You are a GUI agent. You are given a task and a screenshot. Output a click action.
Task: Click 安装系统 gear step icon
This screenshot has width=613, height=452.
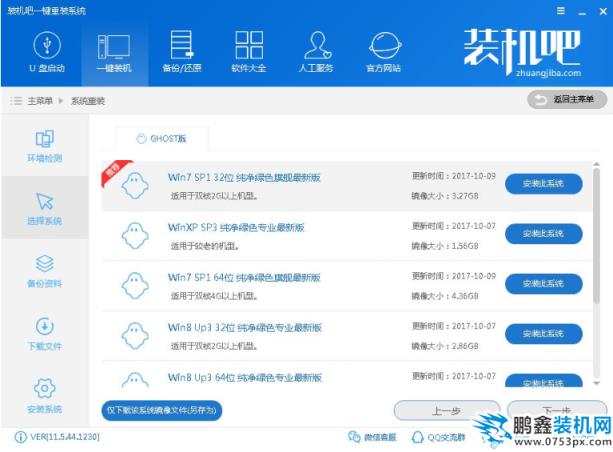(45, 388)
